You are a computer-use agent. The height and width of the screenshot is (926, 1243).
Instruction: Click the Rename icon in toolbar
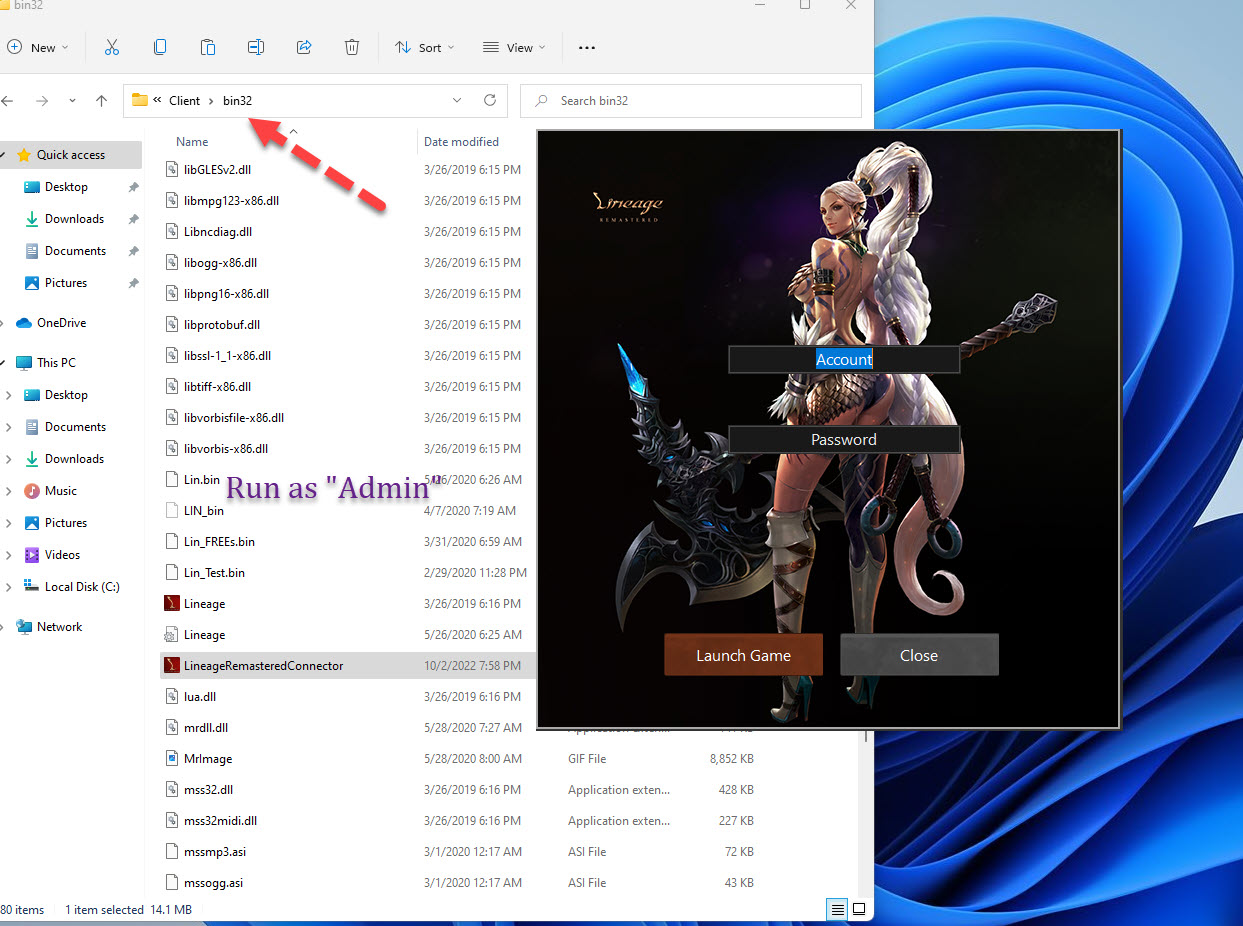256,47
